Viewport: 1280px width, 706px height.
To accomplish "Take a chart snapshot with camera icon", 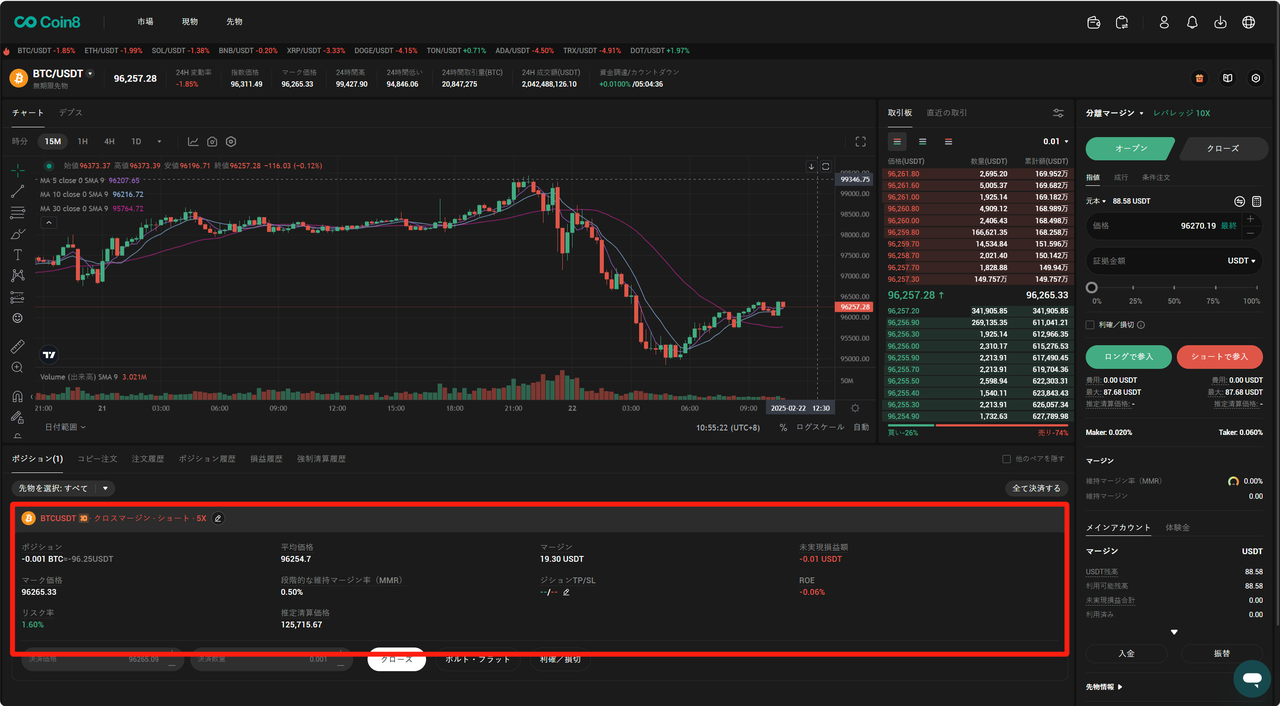I will [212, 142].
